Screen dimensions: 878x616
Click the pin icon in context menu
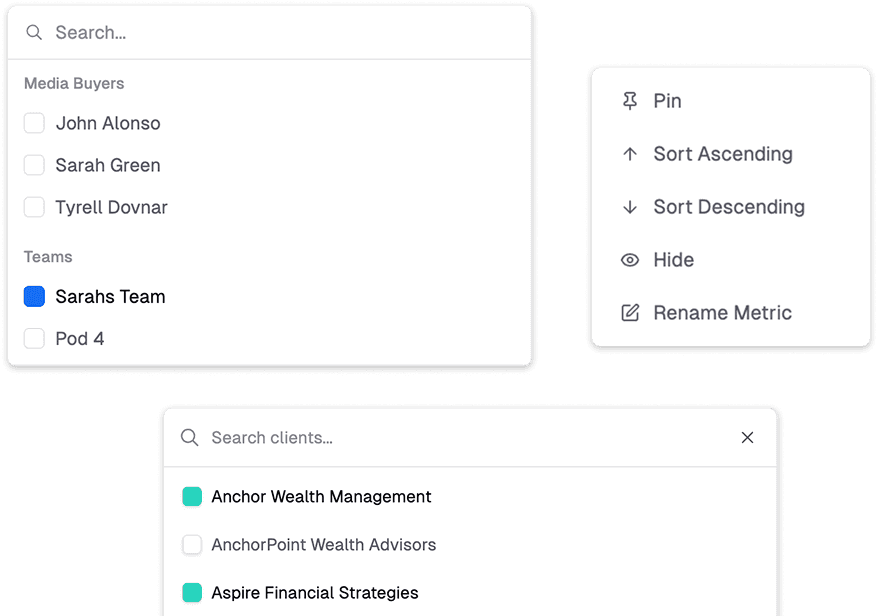630,101
